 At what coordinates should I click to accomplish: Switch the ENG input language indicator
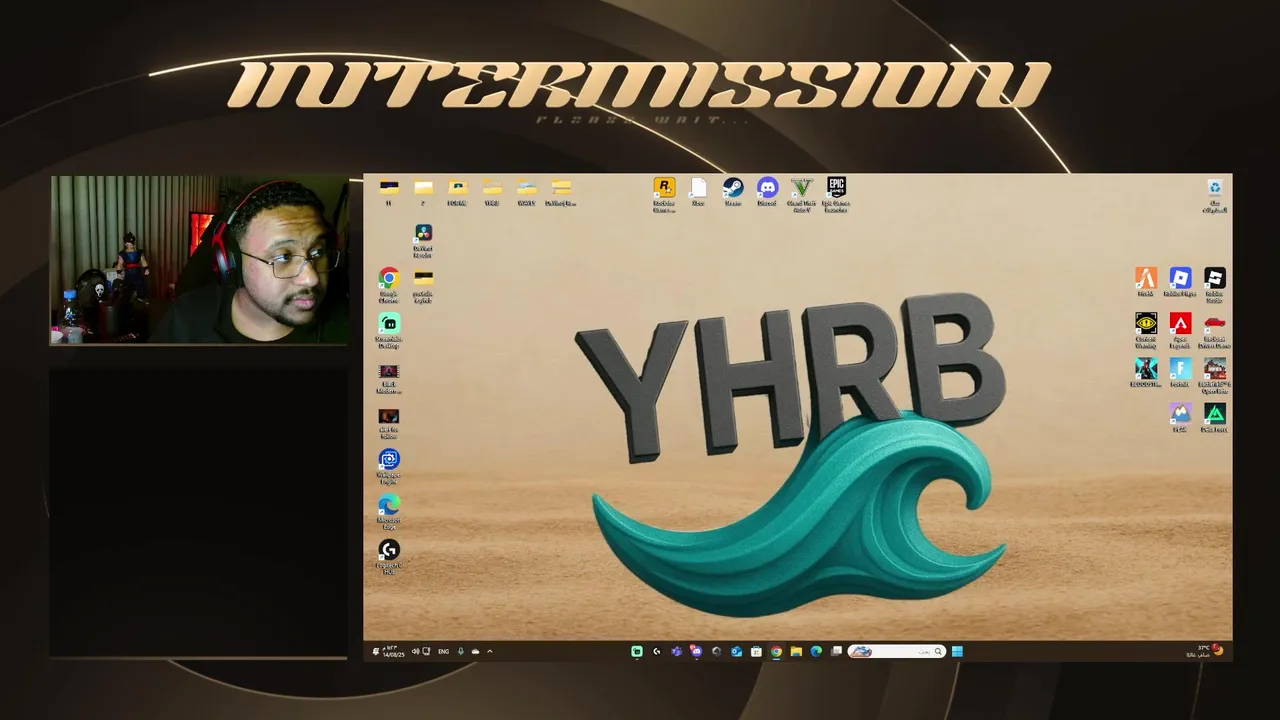[443, 651]
